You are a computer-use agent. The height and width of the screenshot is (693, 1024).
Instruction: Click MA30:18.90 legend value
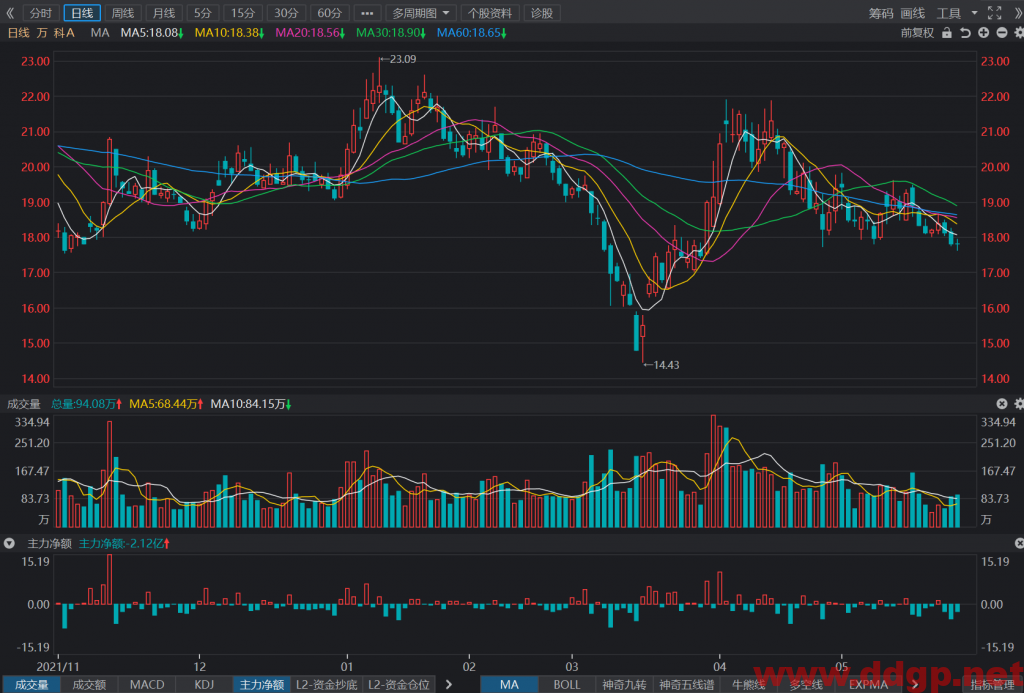(391, 33)
